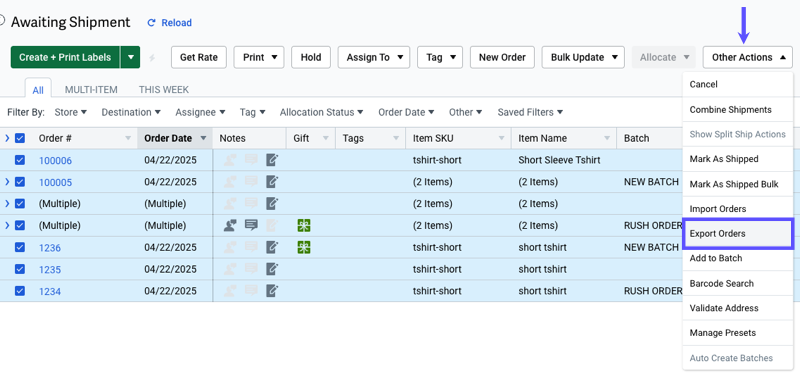Image resolution: width=800 pixels, height=374 pixels.
Task: Open the Tag toolbar dropdown
Action: click(x=440, y=57)
